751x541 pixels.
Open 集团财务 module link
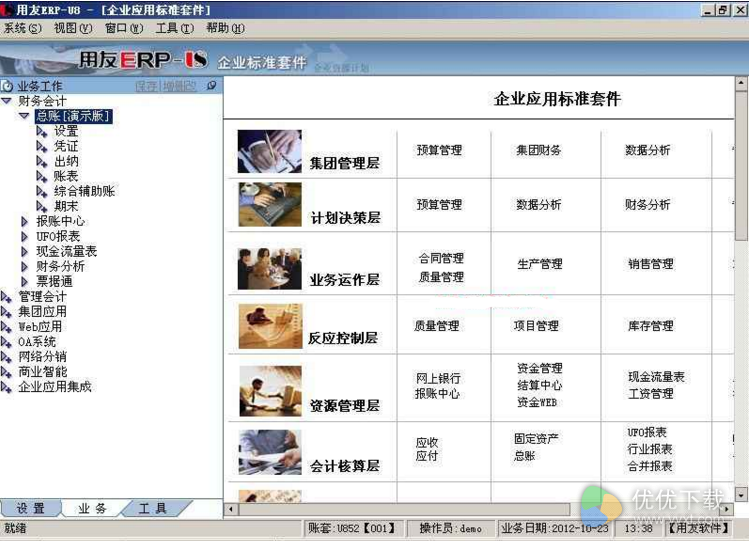tap(539, 150)
